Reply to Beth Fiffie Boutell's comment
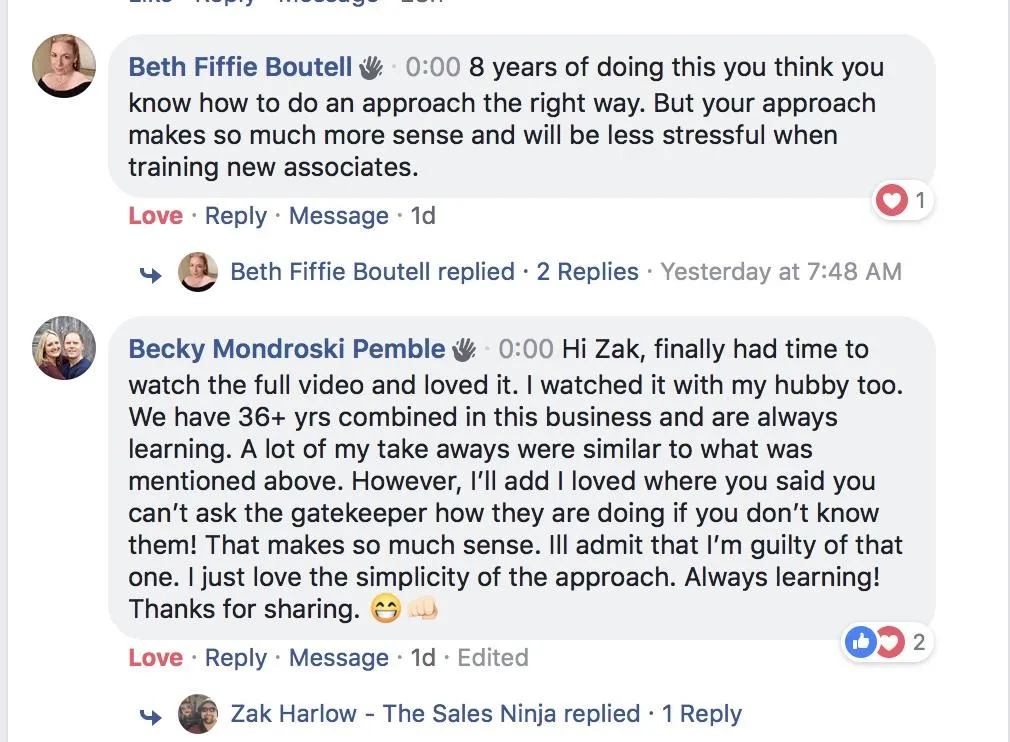This screenshot has width=1010, height=742. (x=236, y=216)
